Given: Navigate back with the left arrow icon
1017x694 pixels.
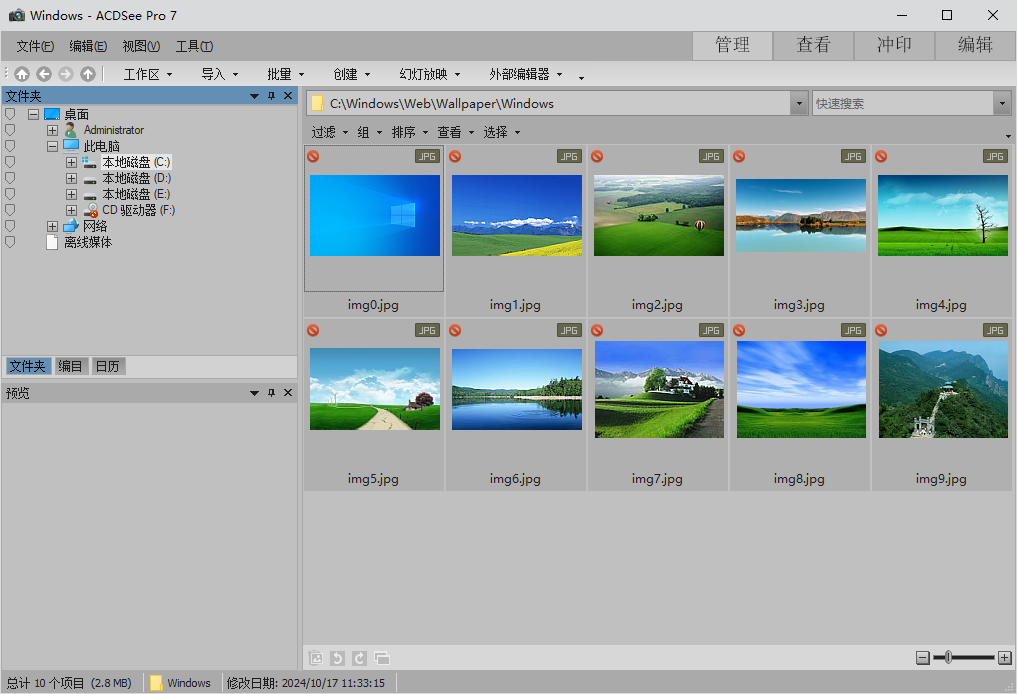Looking at the screenshot, I should tap(44, 74).
